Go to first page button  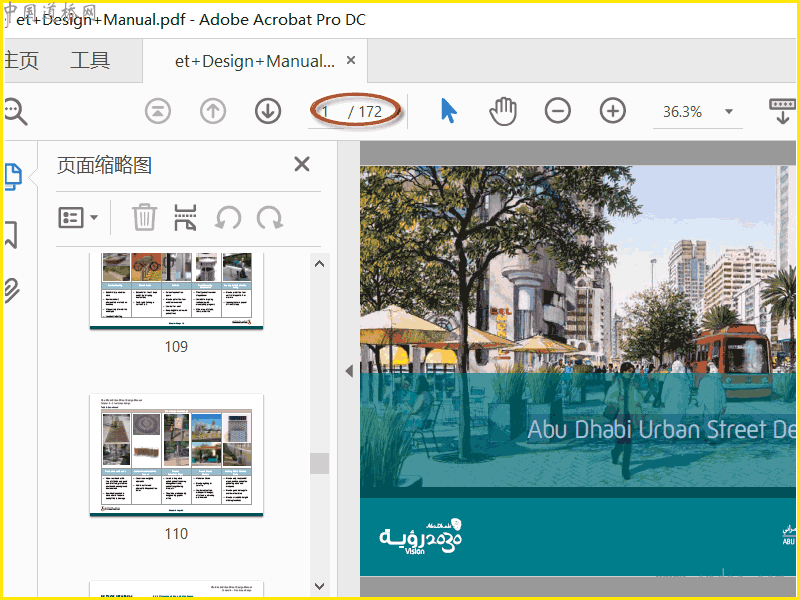click(x=158, y=111)
